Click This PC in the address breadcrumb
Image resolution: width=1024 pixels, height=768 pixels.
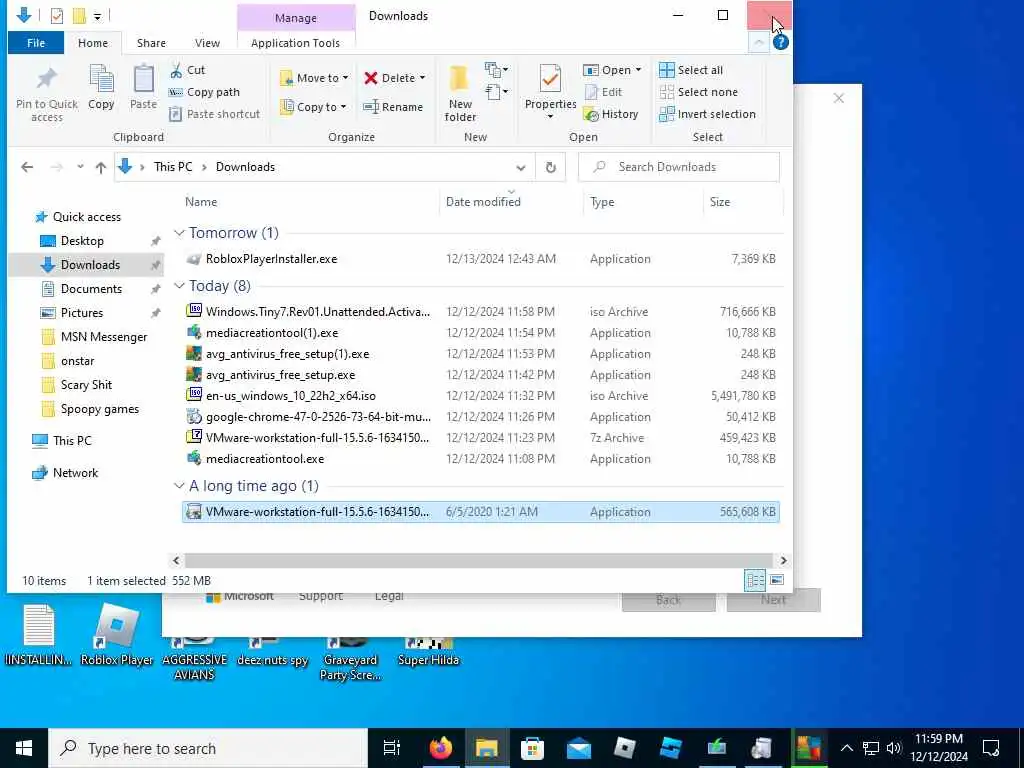pos(173,167)
